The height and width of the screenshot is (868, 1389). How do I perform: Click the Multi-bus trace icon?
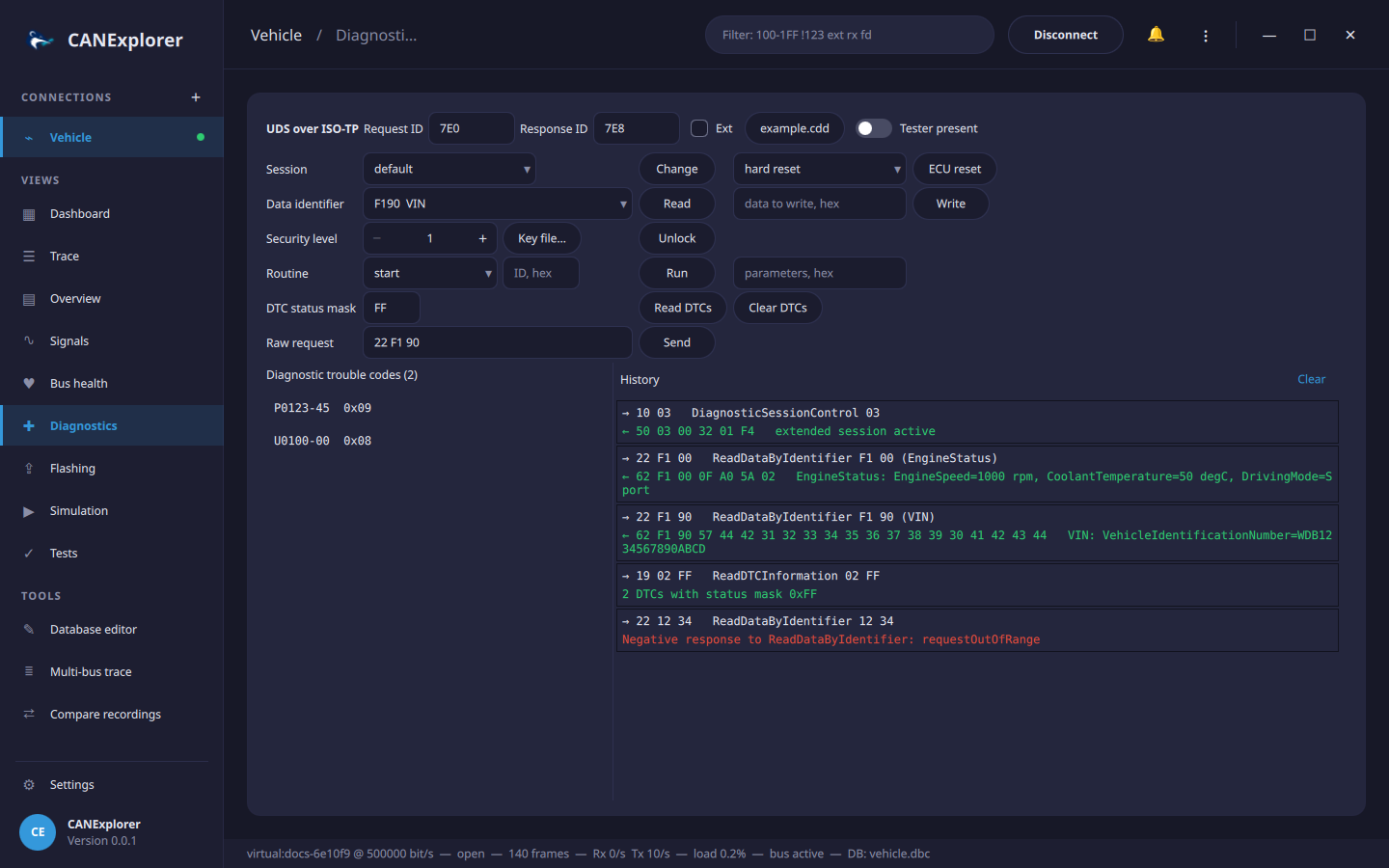pyautogui.click(x=29, y=672)
